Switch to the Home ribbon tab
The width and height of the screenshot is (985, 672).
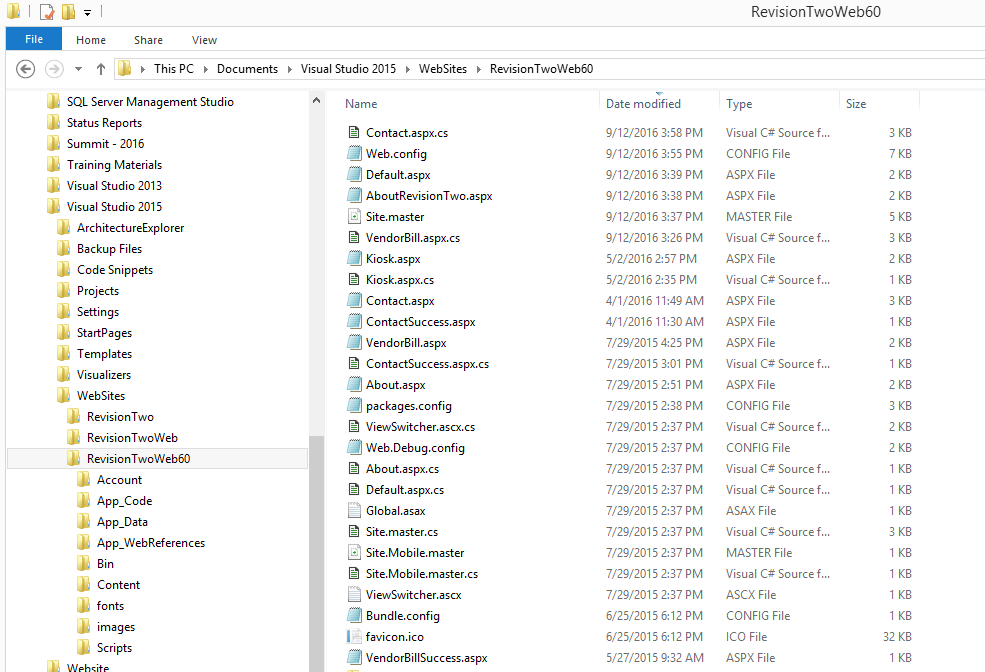pyautogui.click(x=90, y=40)
